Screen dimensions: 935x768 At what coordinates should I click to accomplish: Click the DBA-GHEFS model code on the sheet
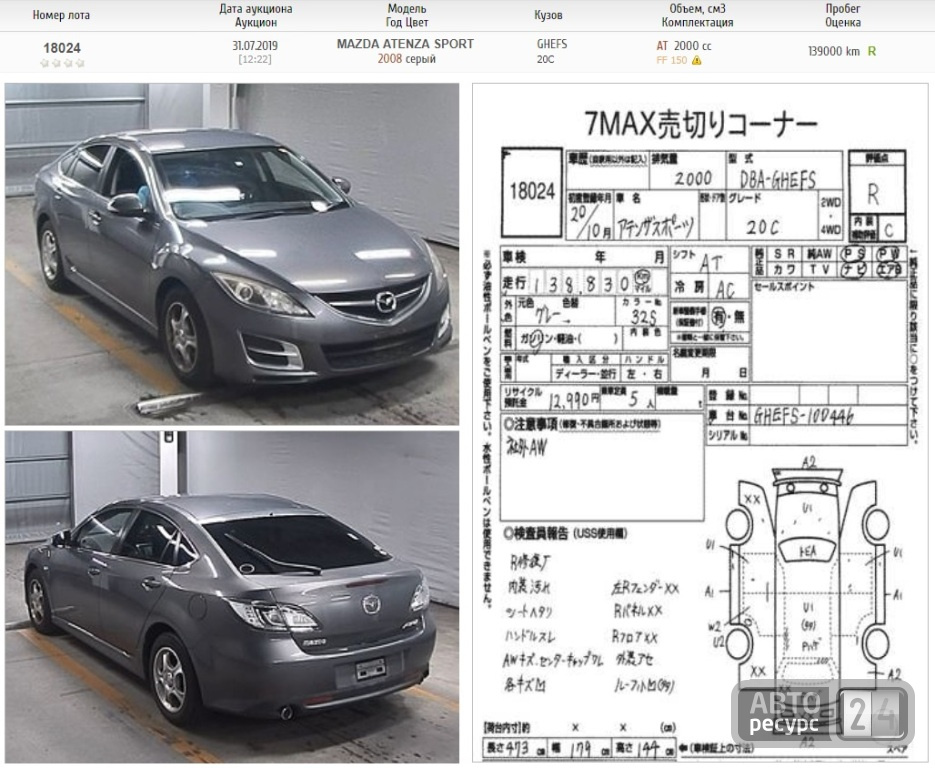point(778,179)
